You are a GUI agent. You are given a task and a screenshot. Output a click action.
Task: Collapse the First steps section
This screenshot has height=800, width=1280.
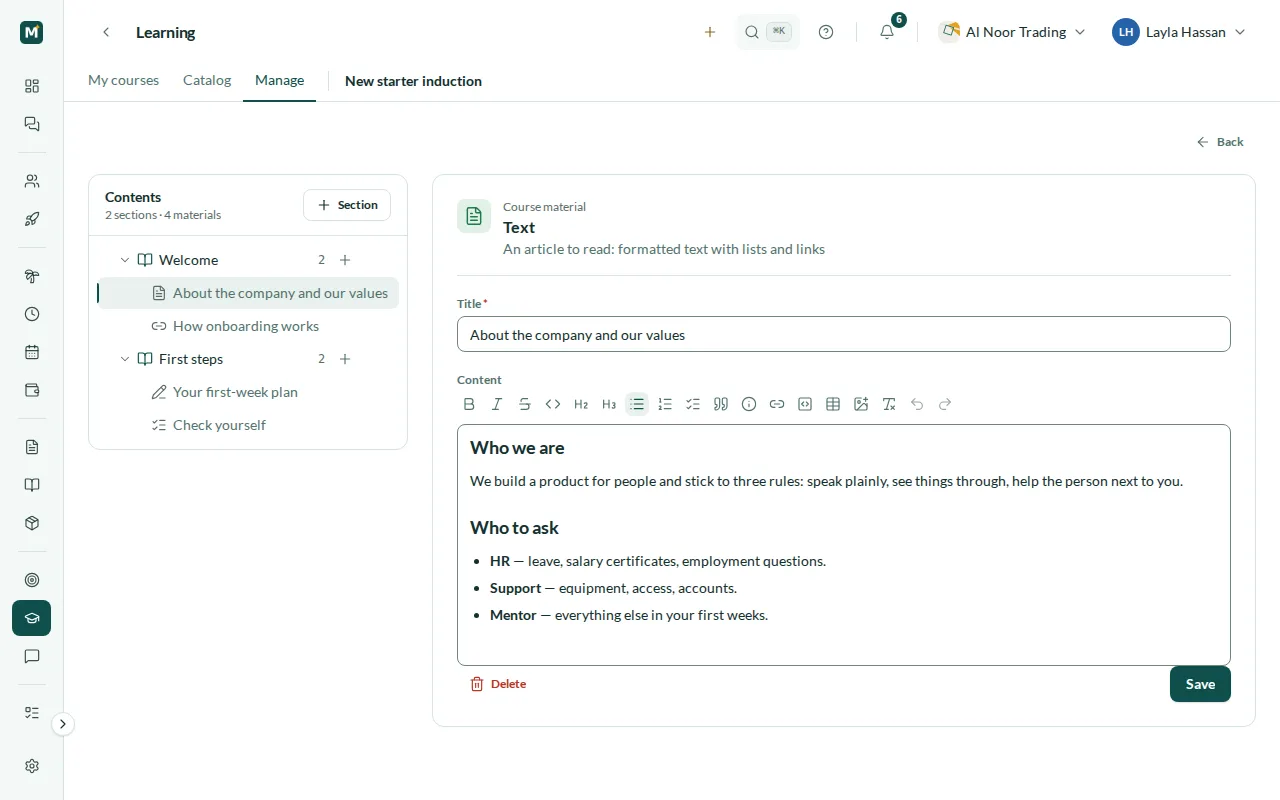[125, 359]
